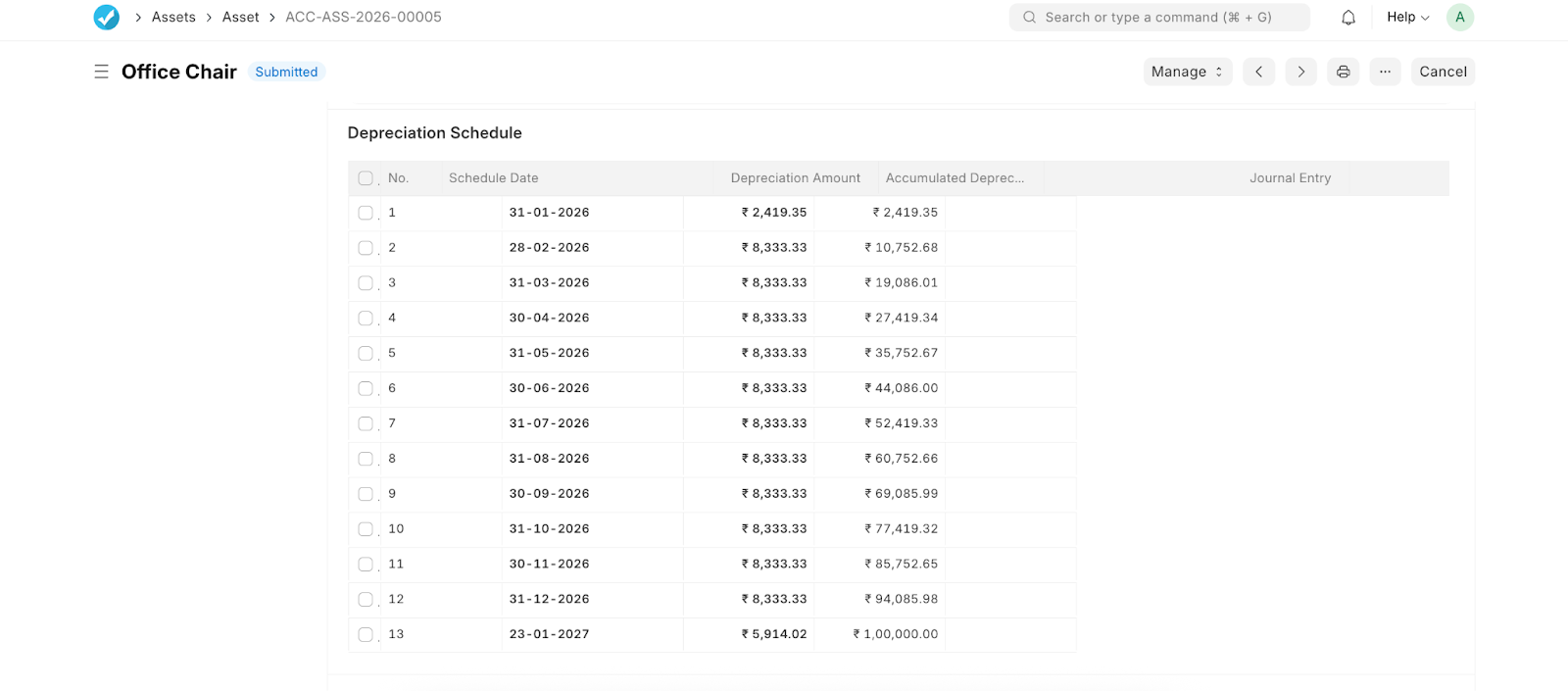Go to previous asset record arrow
Image resolution: width=1568 pixels, height=691 pixels.
click(1258, 72)
